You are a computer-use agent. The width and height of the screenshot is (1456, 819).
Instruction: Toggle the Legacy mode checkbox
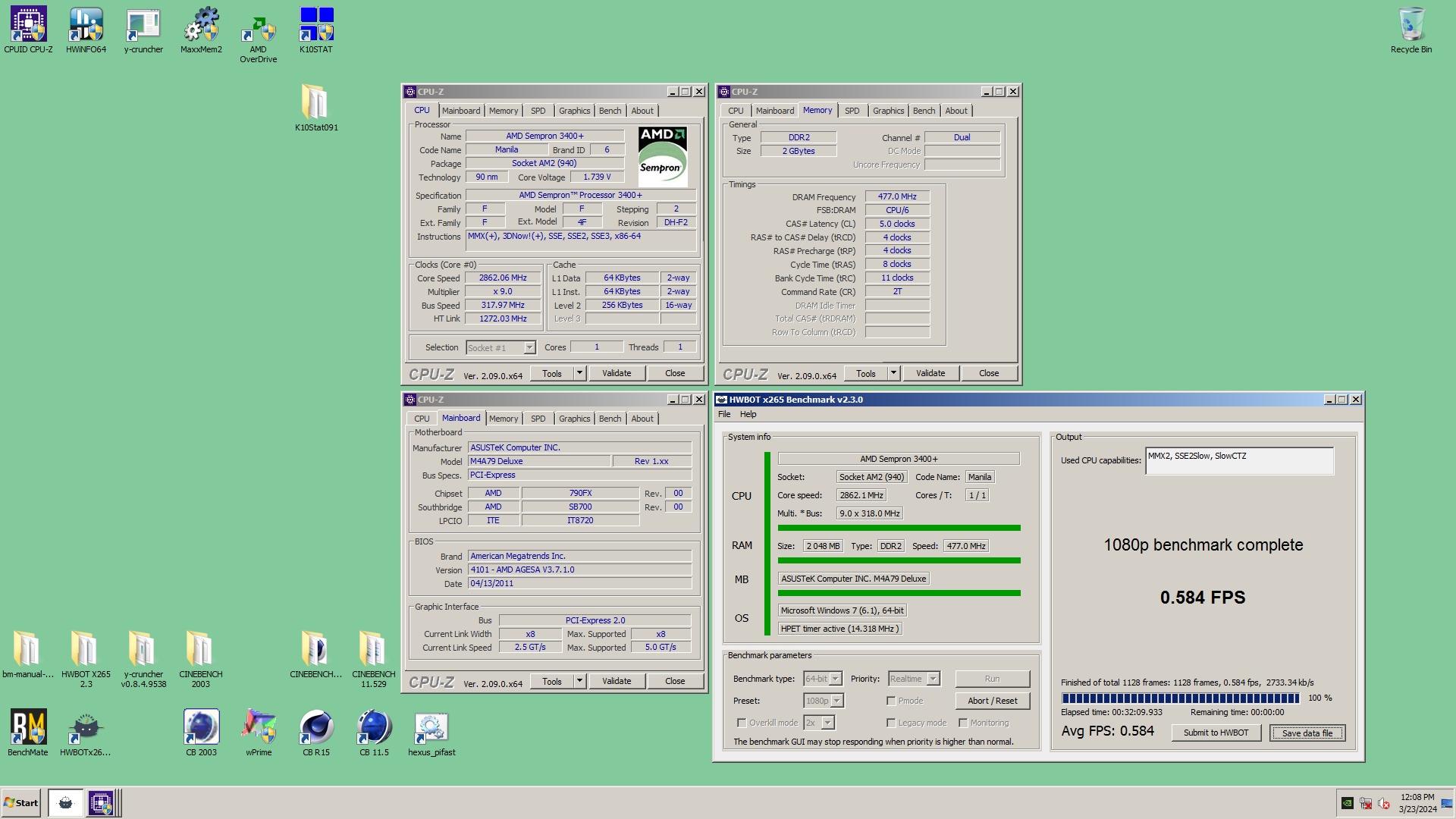891,723
